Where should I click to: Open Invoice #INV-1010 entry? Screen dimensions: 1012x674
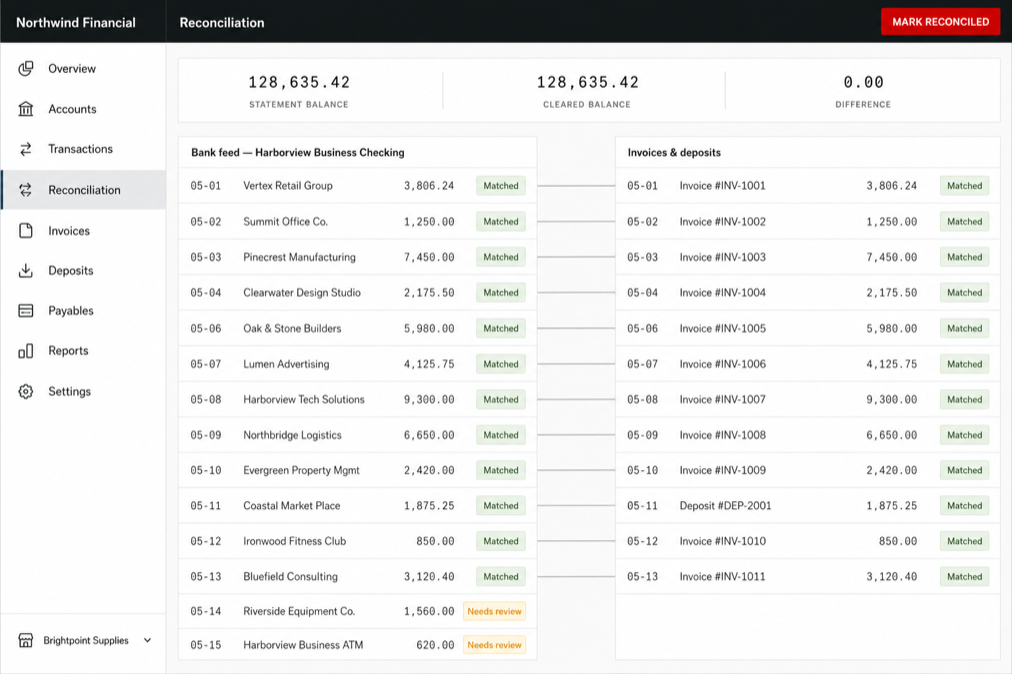[807, 541]
